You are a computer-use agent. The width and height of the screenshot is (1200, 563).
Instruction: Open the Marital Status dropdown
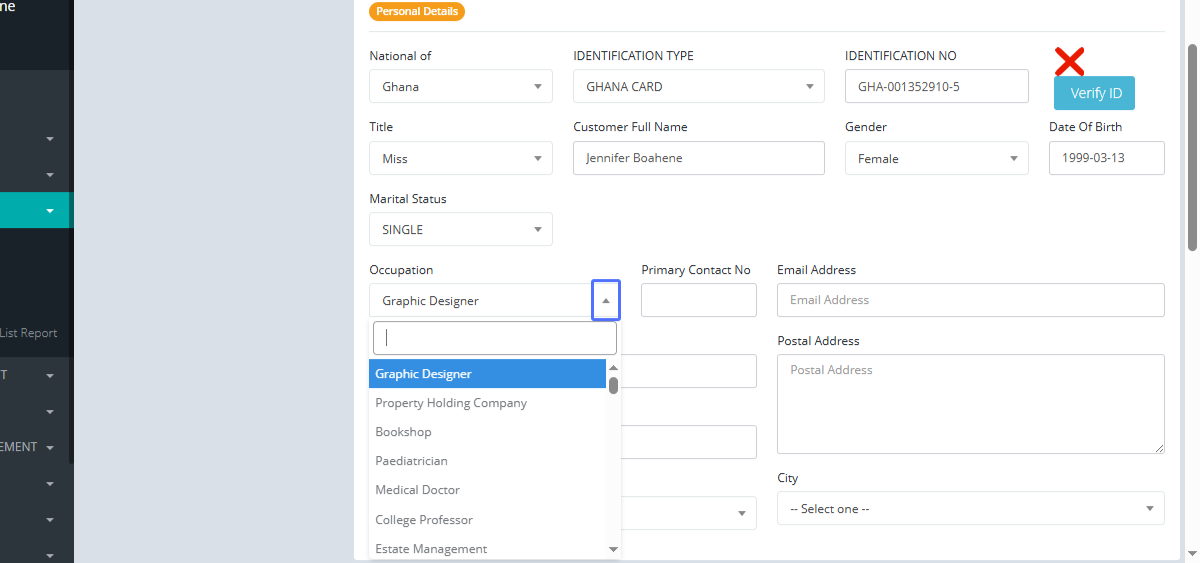point(460,230)
